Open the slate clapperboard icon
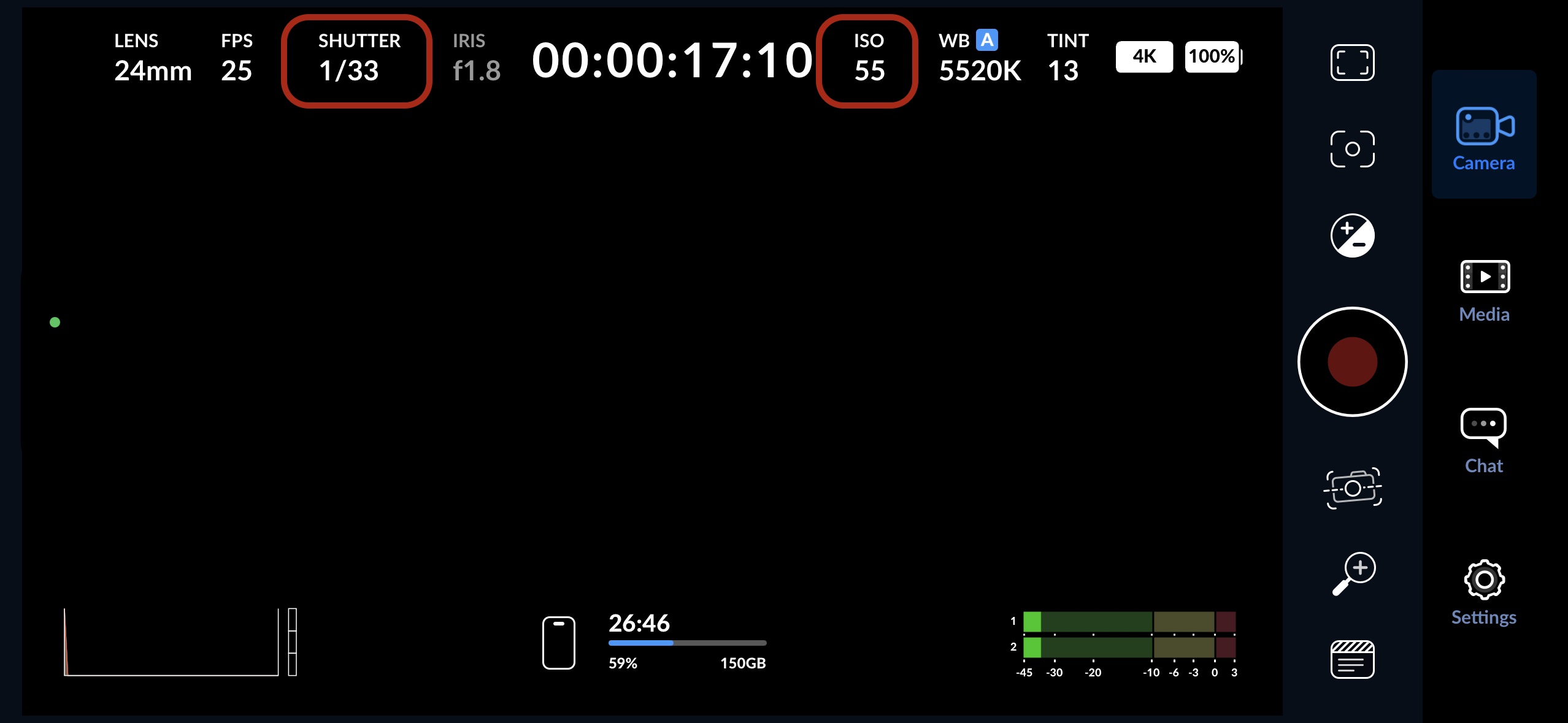The height and width of the screenshot is (723, 1568). coord(1352,659)
